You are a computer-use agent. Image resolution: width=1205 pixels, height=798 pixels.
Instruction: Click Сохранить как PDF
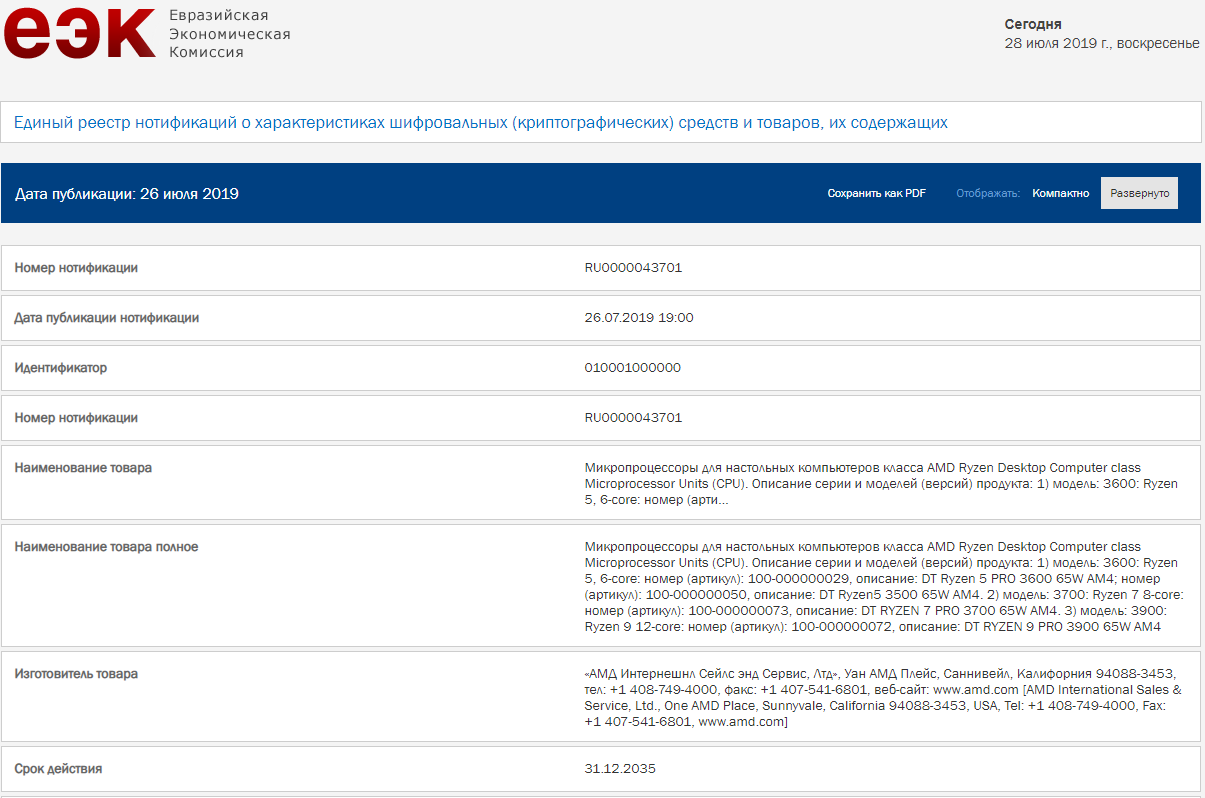tap(876, 194)
